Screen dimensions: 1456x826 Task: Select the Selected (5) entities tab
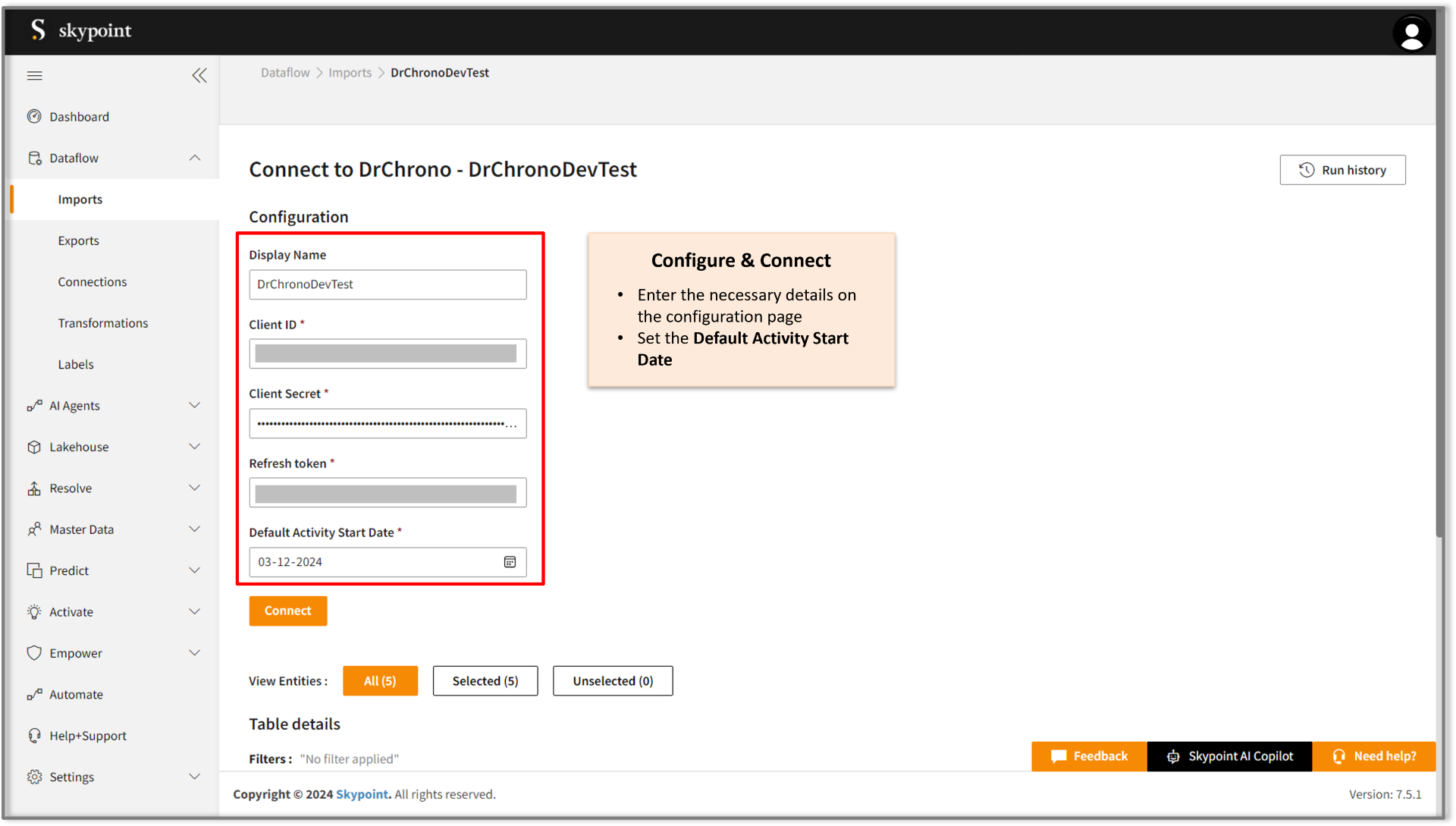tap(485, 680)
